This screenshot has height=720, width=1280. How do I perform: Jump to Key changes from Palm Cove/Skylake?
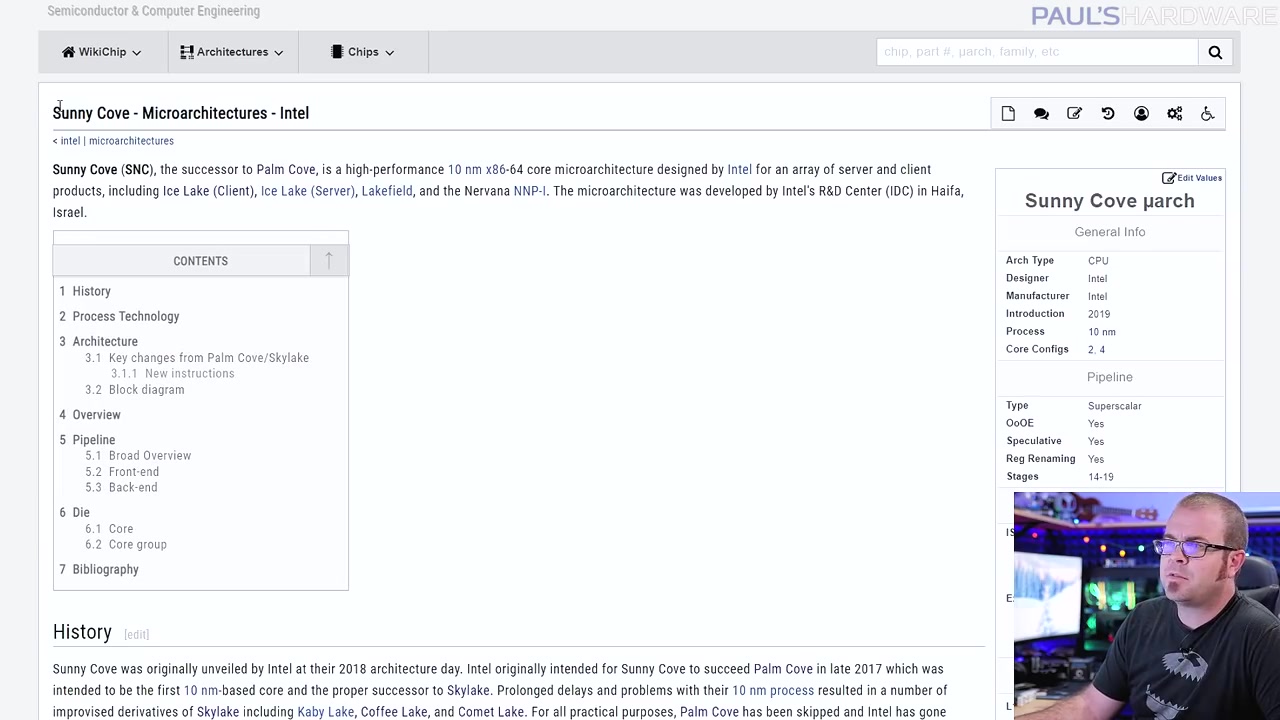pyautogui.click(x=197, y=358)
